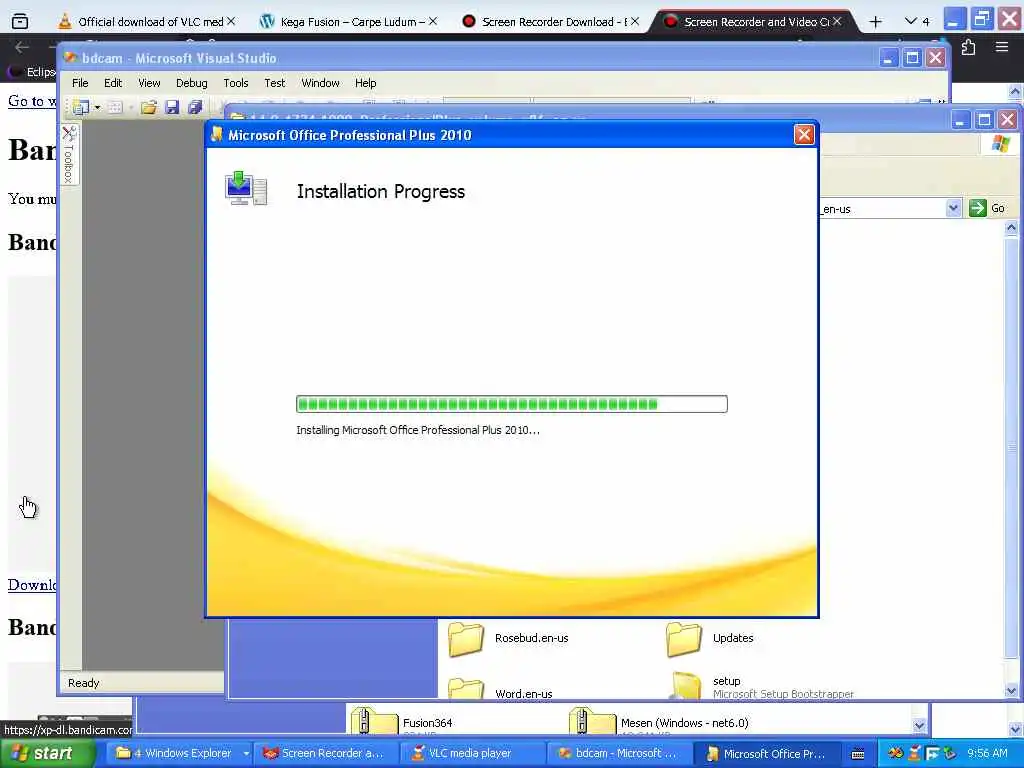Click the Add New Item toolbar icon
The width and height of the screenshot is (1024, 768).
115,107
